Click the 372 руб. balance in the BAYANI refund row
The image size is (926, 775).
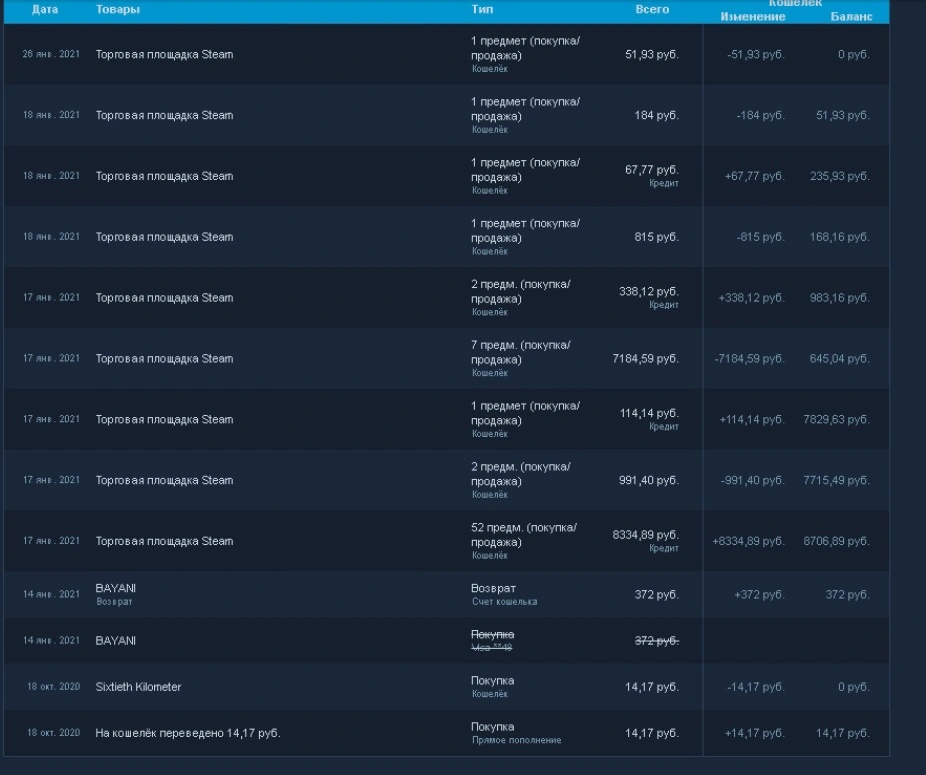pyautogui.click(x=847, y=595)
